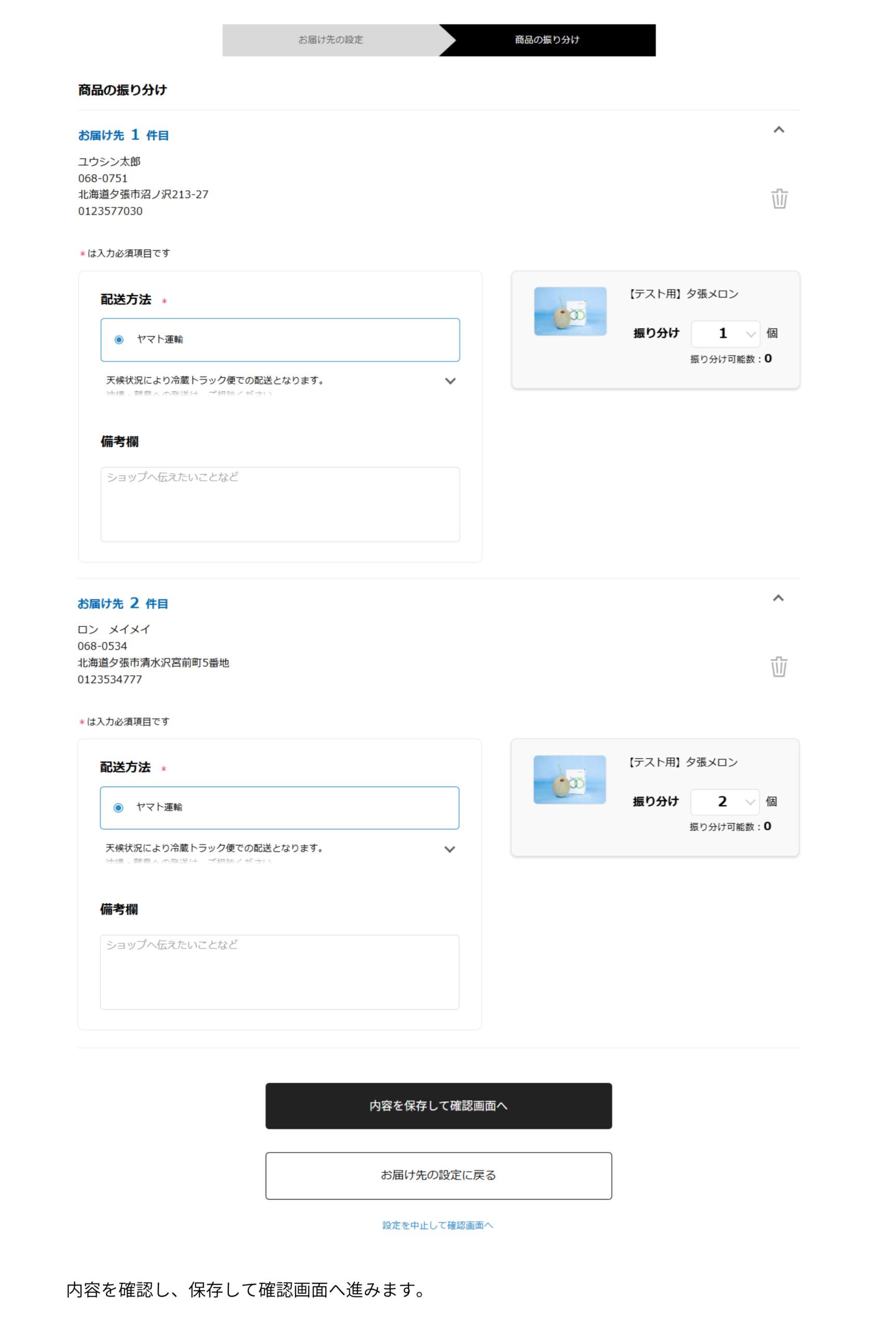Collapse the お届け先 2 件目 section
This screenshot has width=896, height=1328.
[x=778, y=598]
